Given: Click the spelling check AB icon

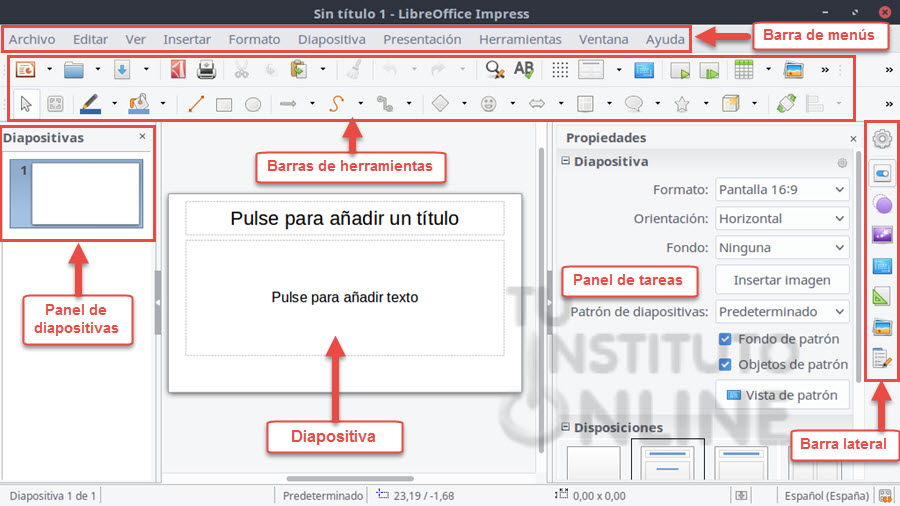Looking at the screenshot, I should [523, 70].
